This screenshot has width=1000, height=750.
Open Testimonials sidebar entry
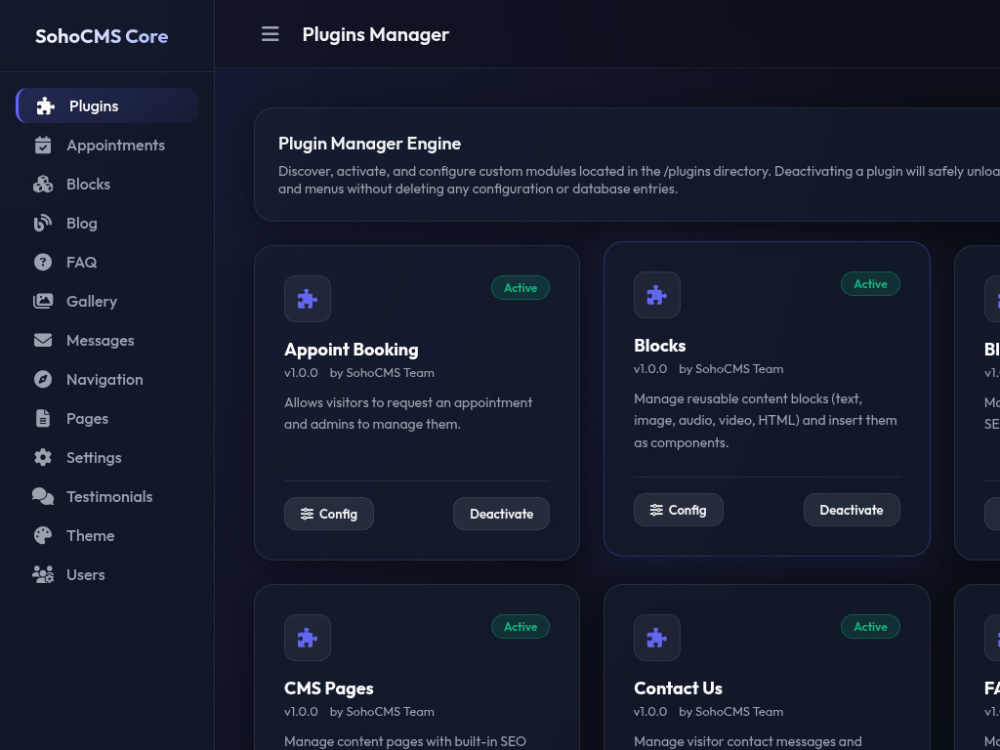pyautogui.click(x=107, y=496)
